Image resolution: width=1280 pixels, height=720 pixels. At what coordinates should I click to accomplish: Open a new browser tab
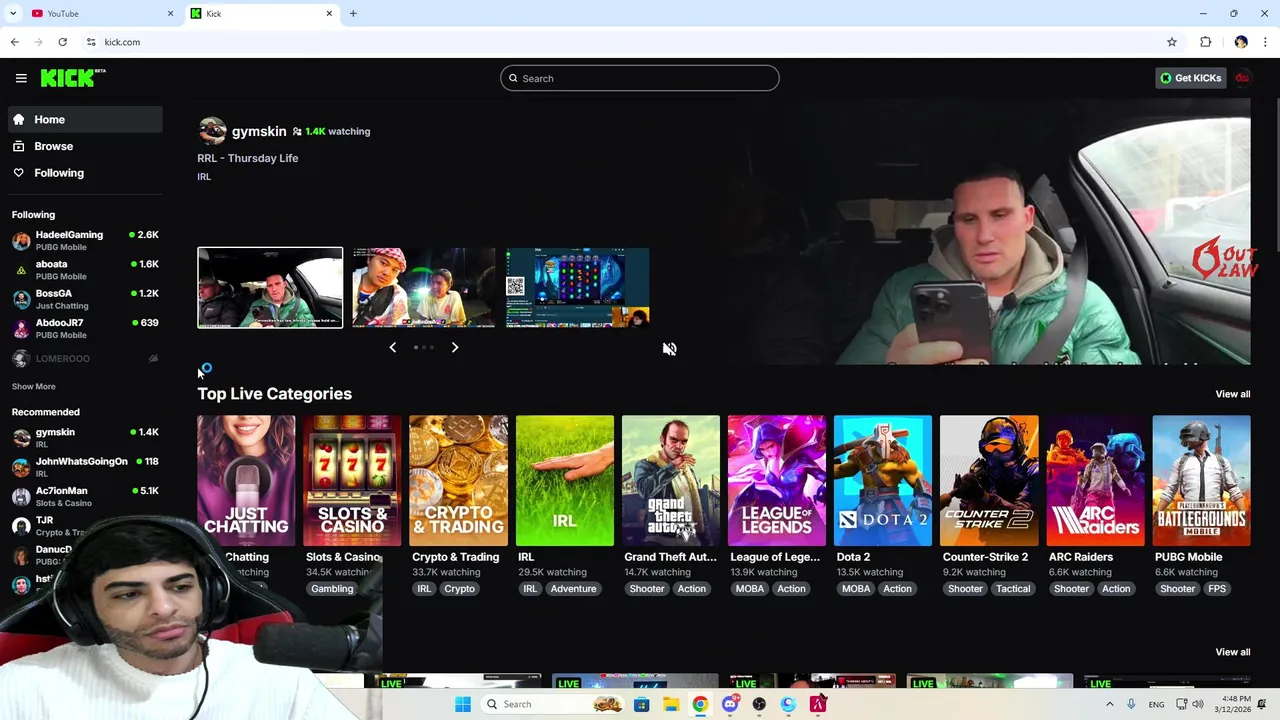pos(353,13)
